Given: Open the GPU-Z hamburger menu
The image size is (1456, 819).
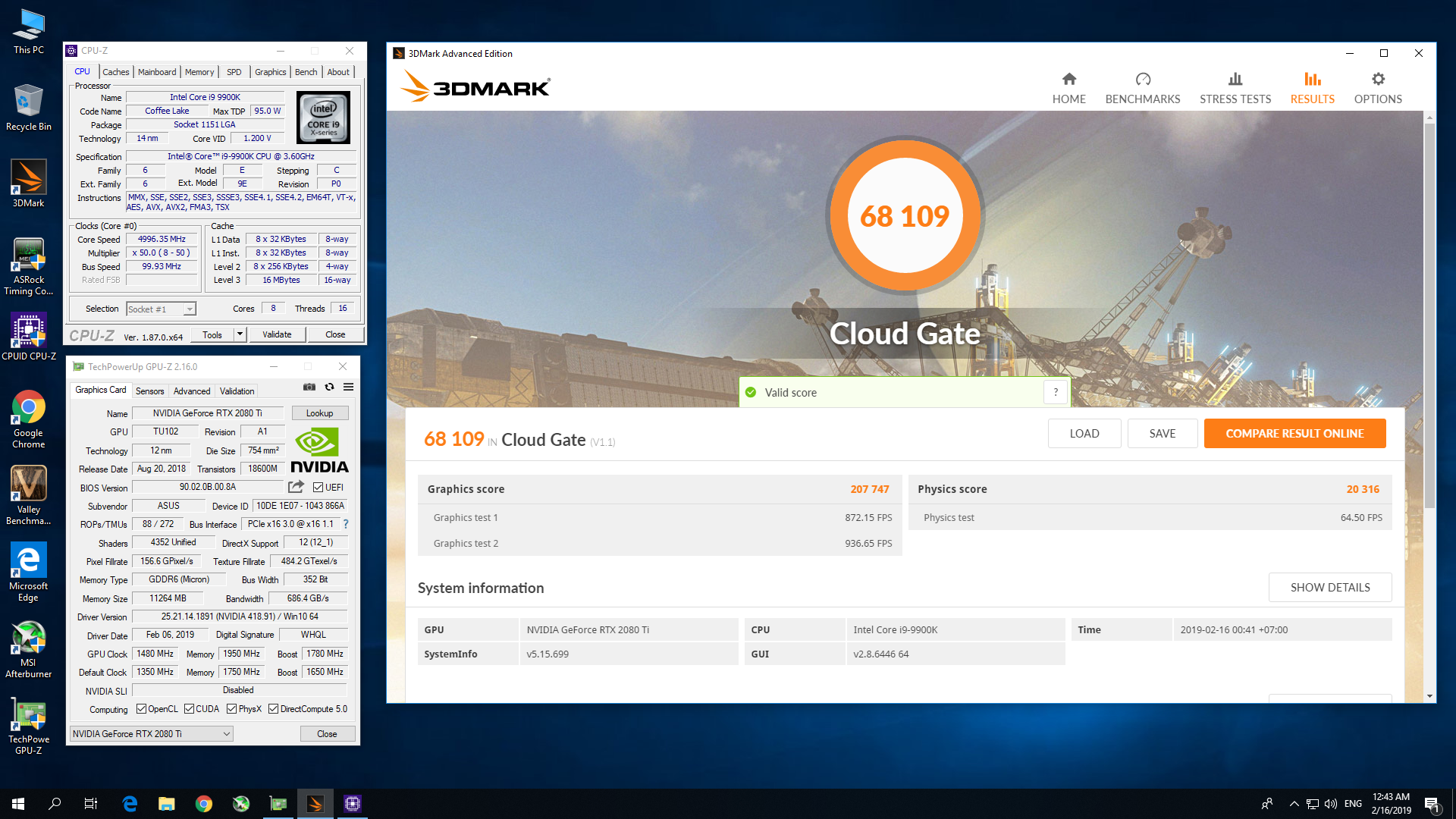Looking at the screenshot, I should 349,387.
